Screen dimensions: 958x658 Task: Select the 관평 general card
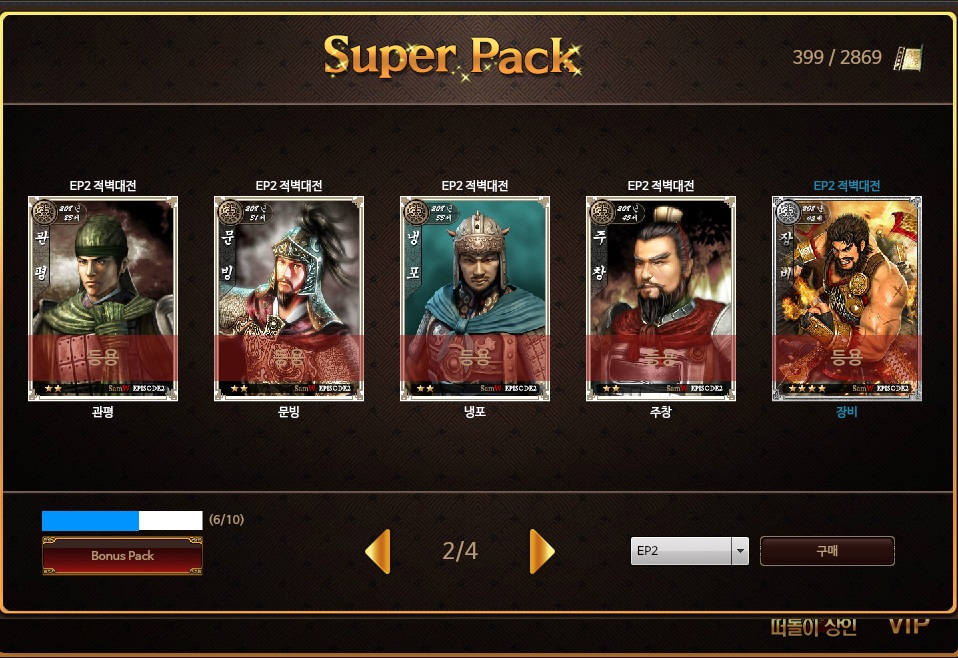(x=103, y=298)
